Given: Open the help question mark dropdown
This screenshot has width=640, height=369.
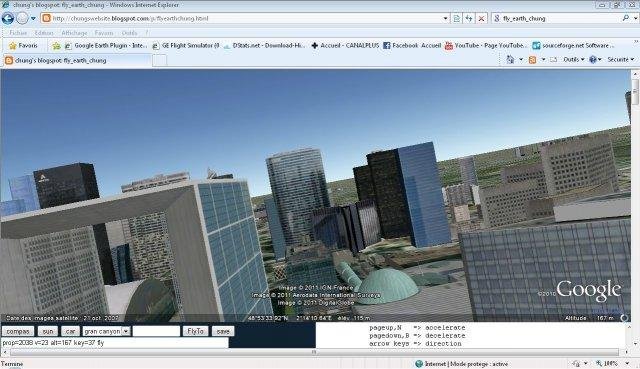Looking at the screenshot, I should pos(596,60).
